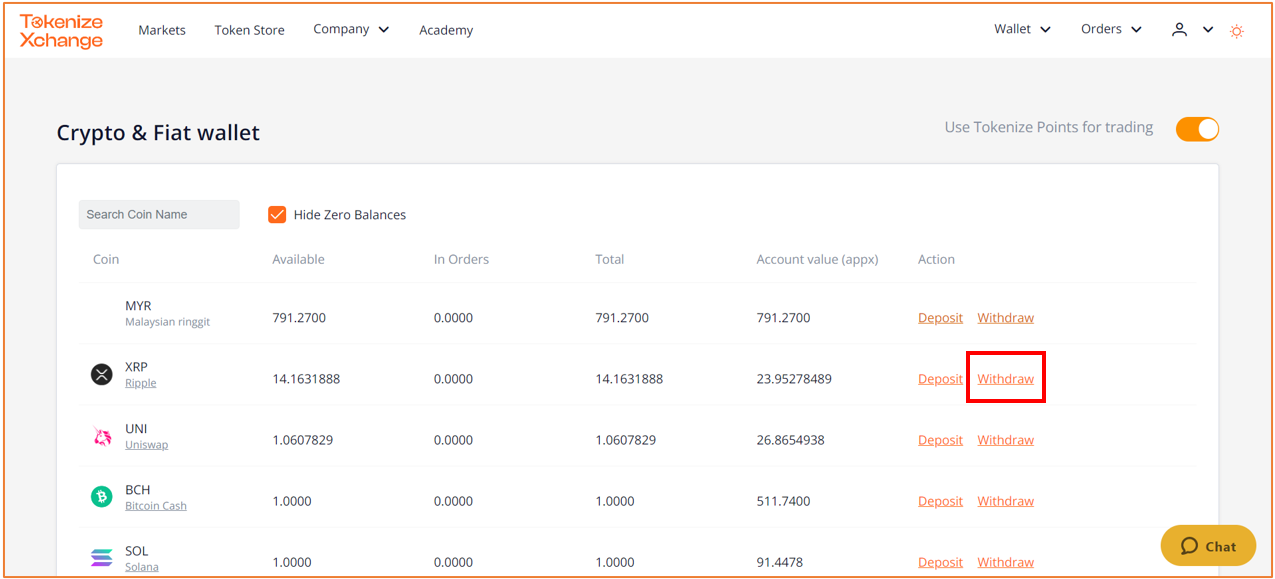Open the account menu chevron
1275x579 pixels.
[x=1208, y=30]
